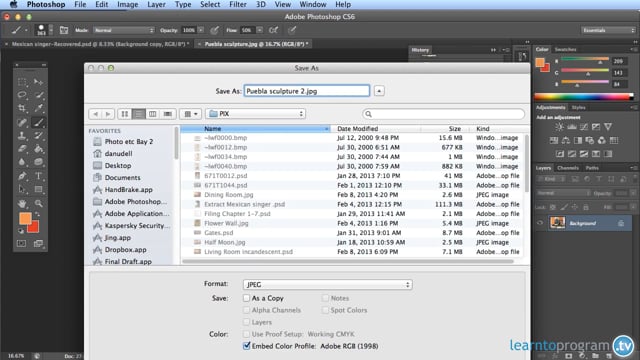Select the Clone Stamp tool
The image size is (640, 360).
[22, 136]
